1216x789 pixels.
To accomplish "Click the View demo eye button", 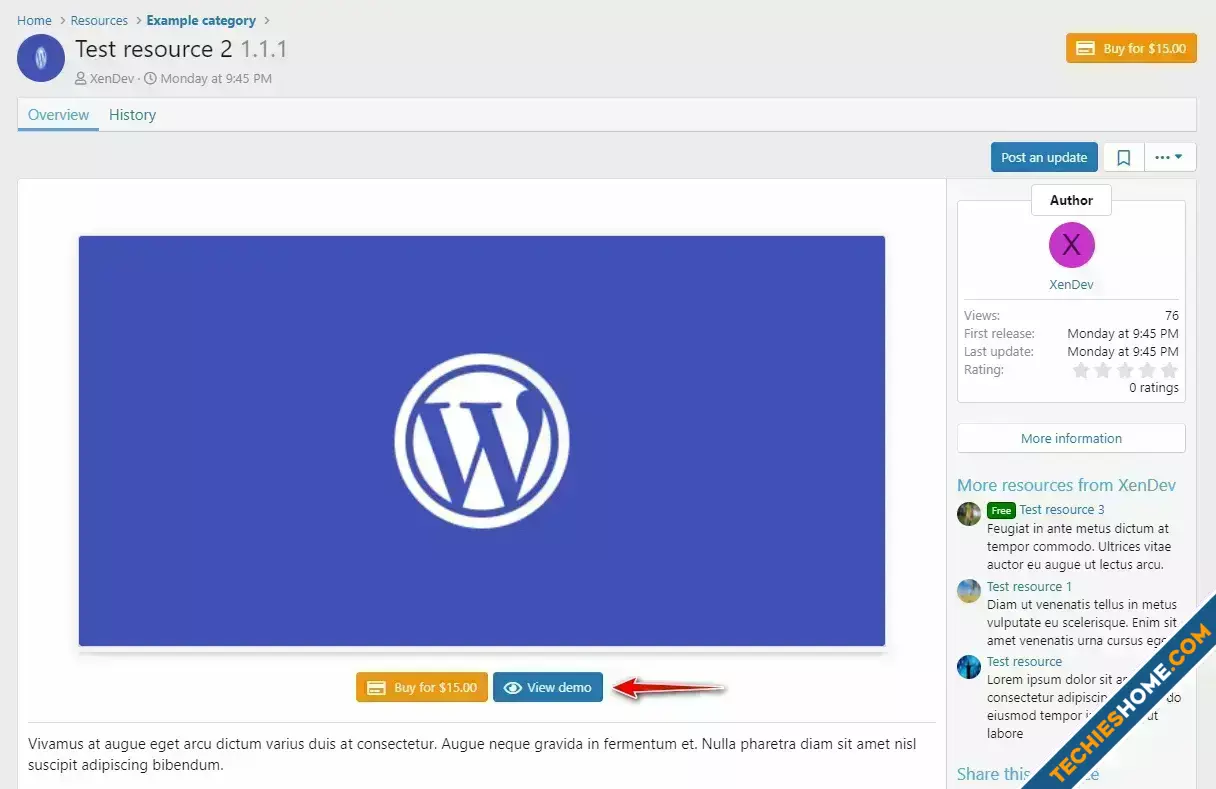I will point(548,687).
